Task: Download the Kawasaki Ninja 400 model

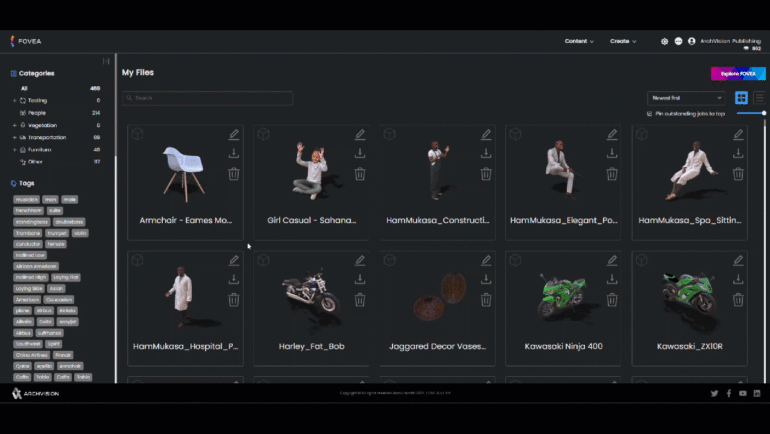Action: coord(612,279)
